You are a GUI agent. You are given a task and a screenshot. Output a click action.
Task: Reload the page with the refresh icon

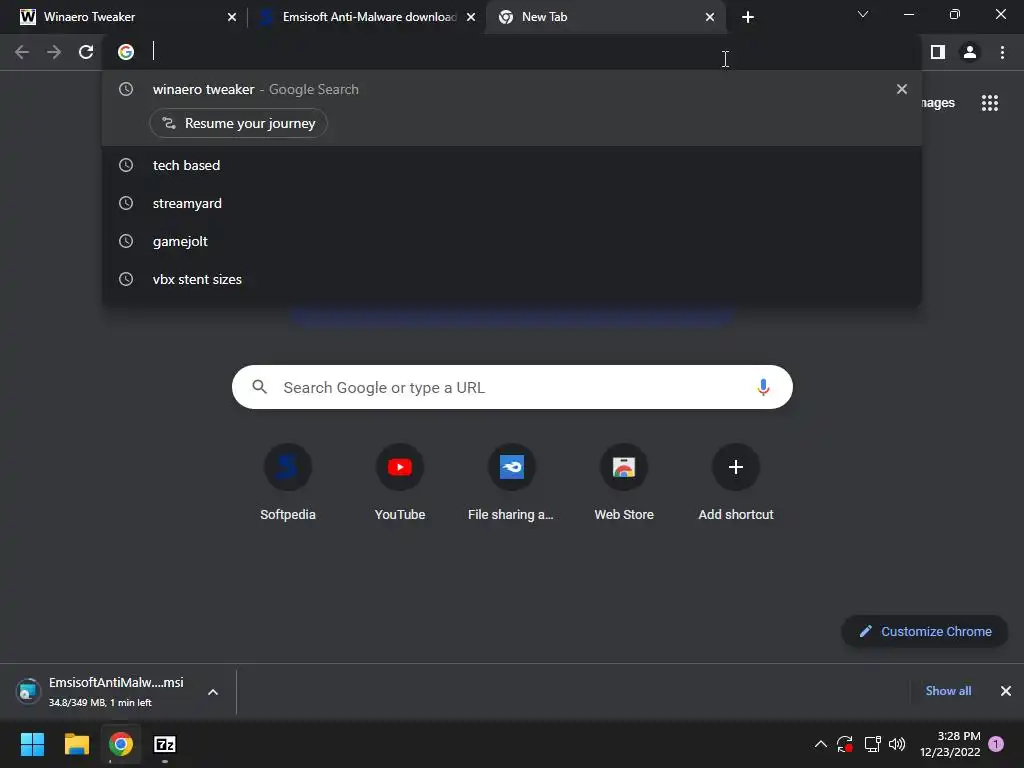(x=86, y=52)
